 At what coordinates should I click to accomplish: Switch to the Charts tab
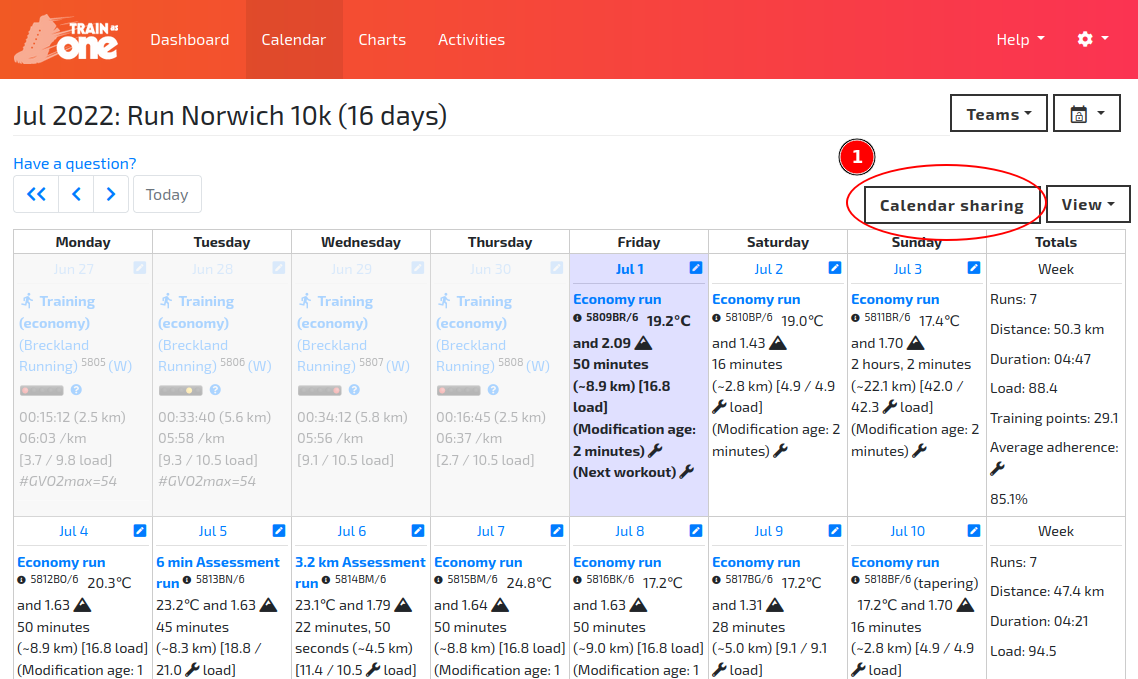click(x=382, y=39)
